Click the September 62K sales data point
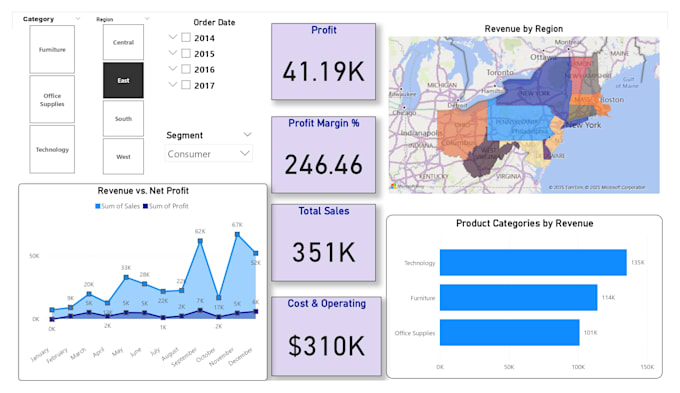The image size is (680, 393). point(200,241)
